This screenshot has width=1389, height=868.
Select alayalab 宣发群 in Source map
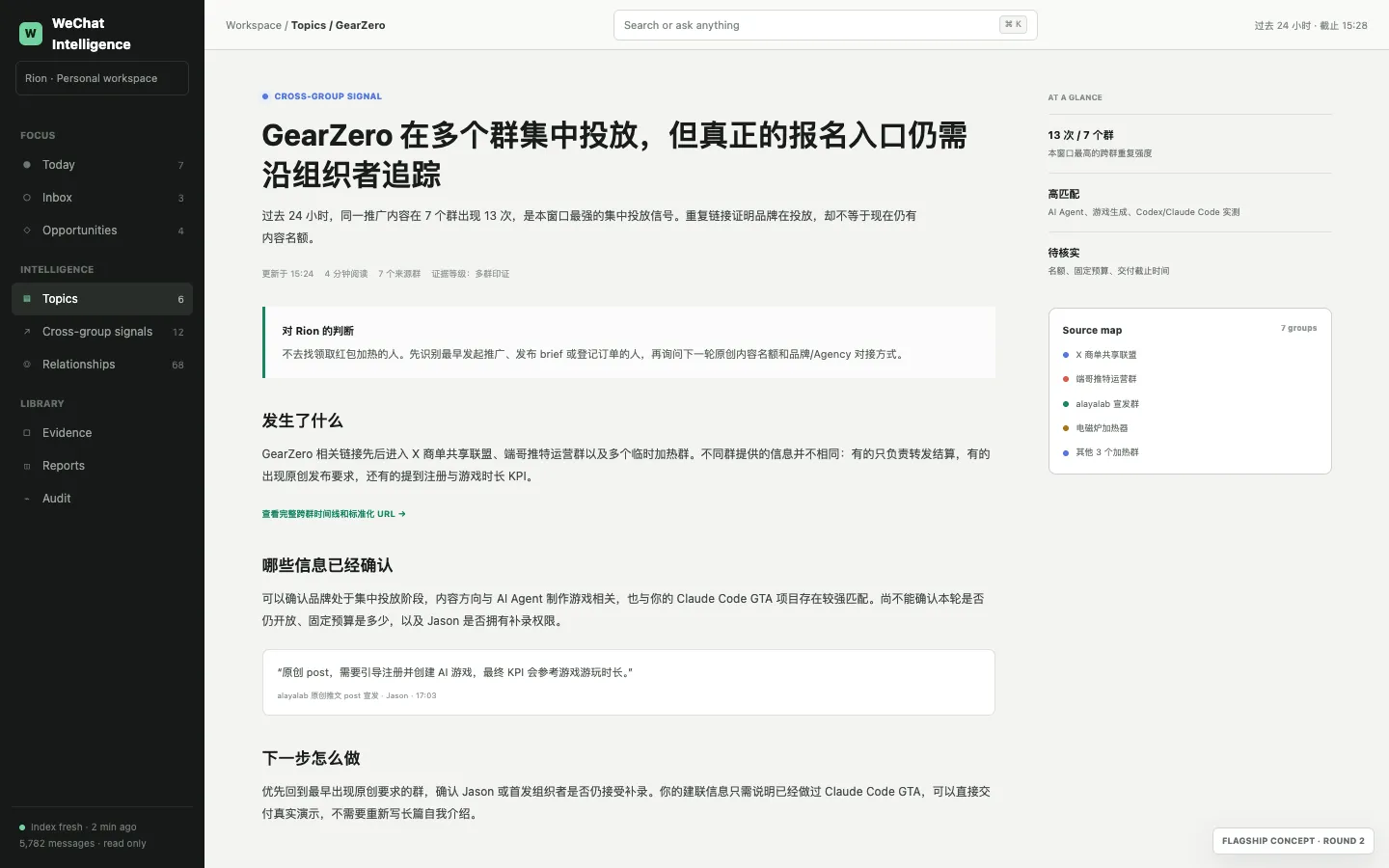coord(1106,404)
